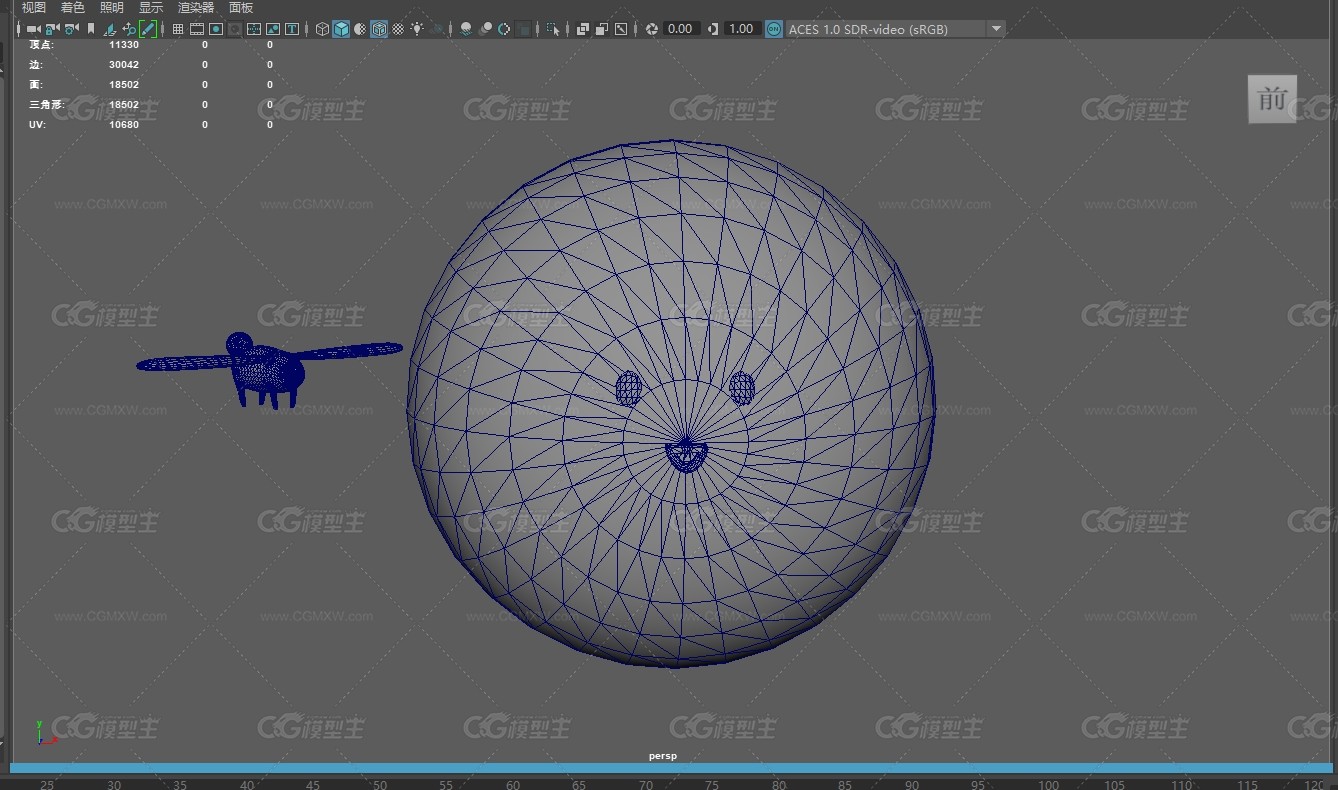Click the dimmed Shadows icon
Image resolution: width=1338 pixels, height=790 pixels.
437,29
